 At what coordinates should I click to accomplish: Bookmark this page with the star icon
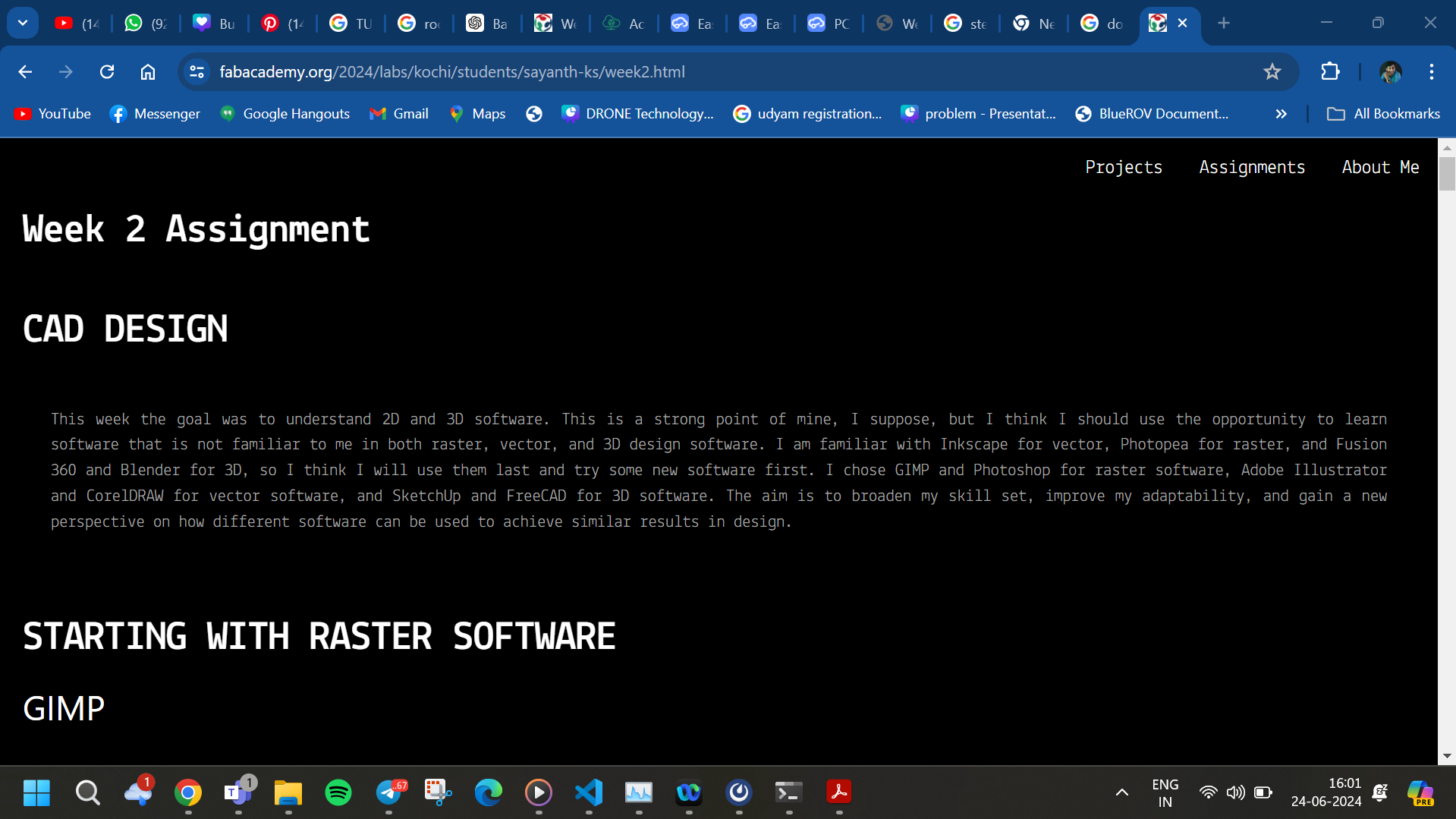point(1272,71)
